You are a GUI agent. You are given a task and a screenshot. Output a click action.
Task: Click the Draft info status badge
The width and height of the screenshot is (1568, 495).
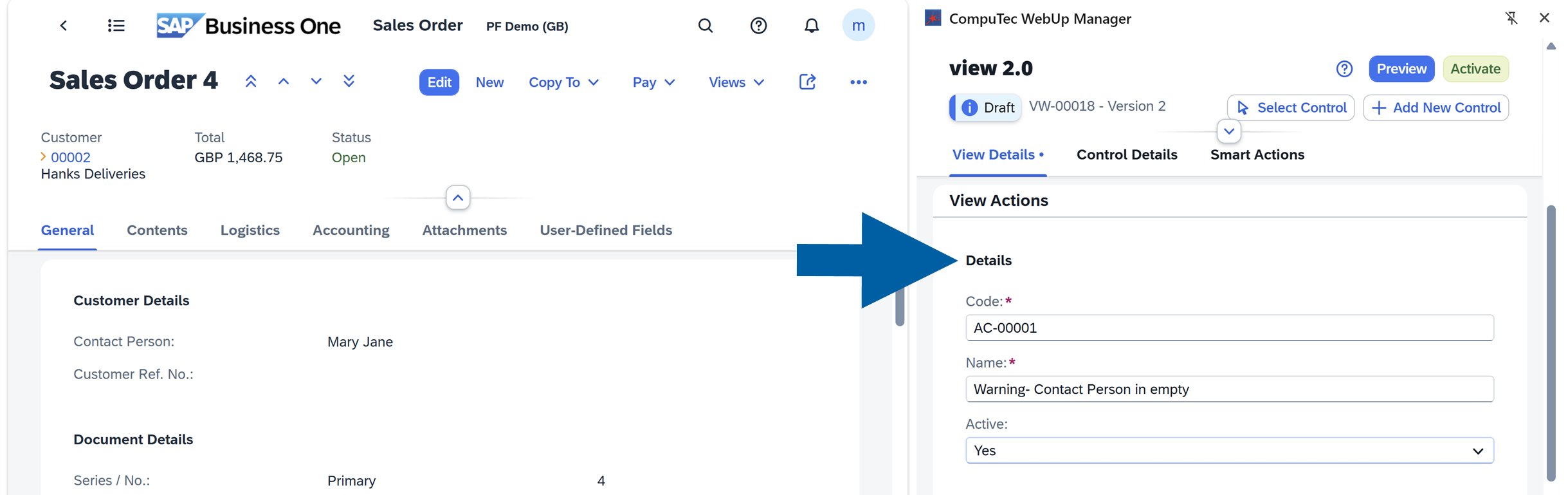click(985, 107)
